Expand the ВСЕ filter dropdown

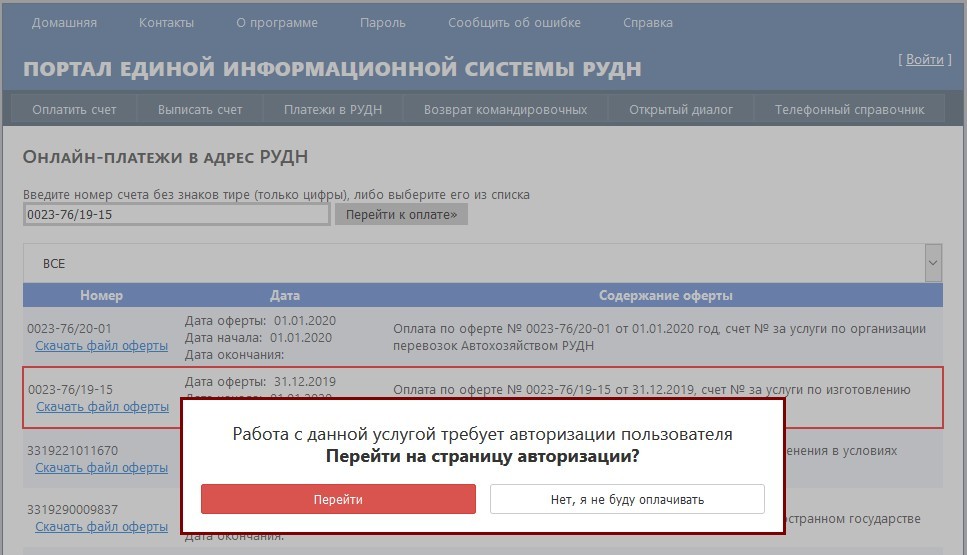[x=482, y=263]
